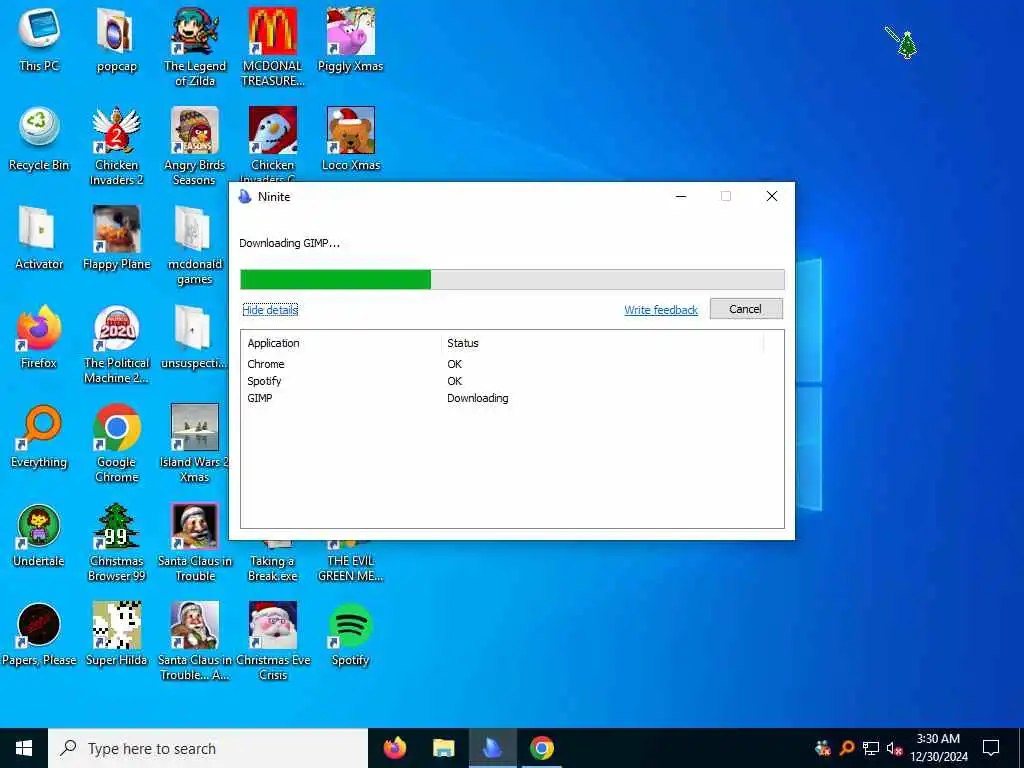Select Santa Claus in Trouble... A... icon
The width and height of the screenshot is (1024, 768).
(x=195, y=641)
